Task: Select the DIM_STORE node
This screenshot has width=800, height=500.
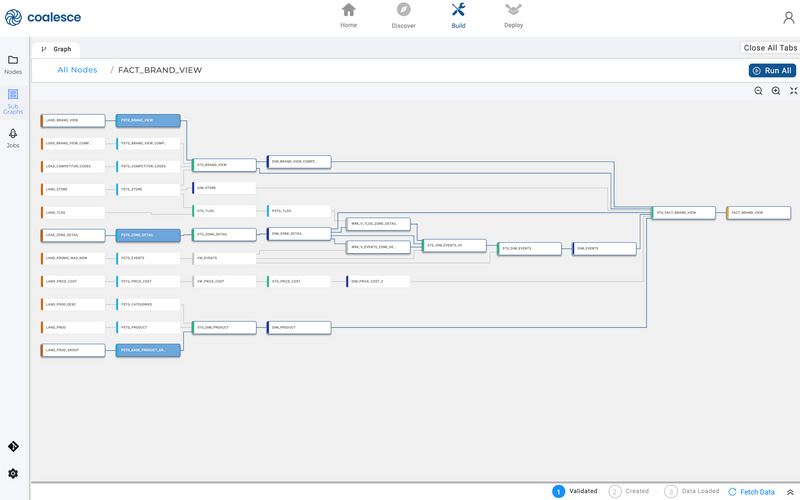Action: point(224,188)
